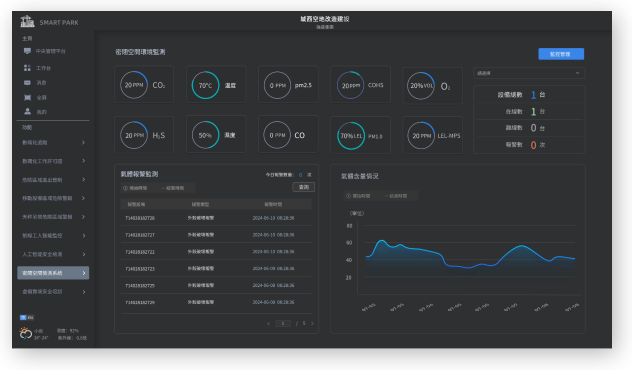Open the 消息 message icon

(27, 83)
